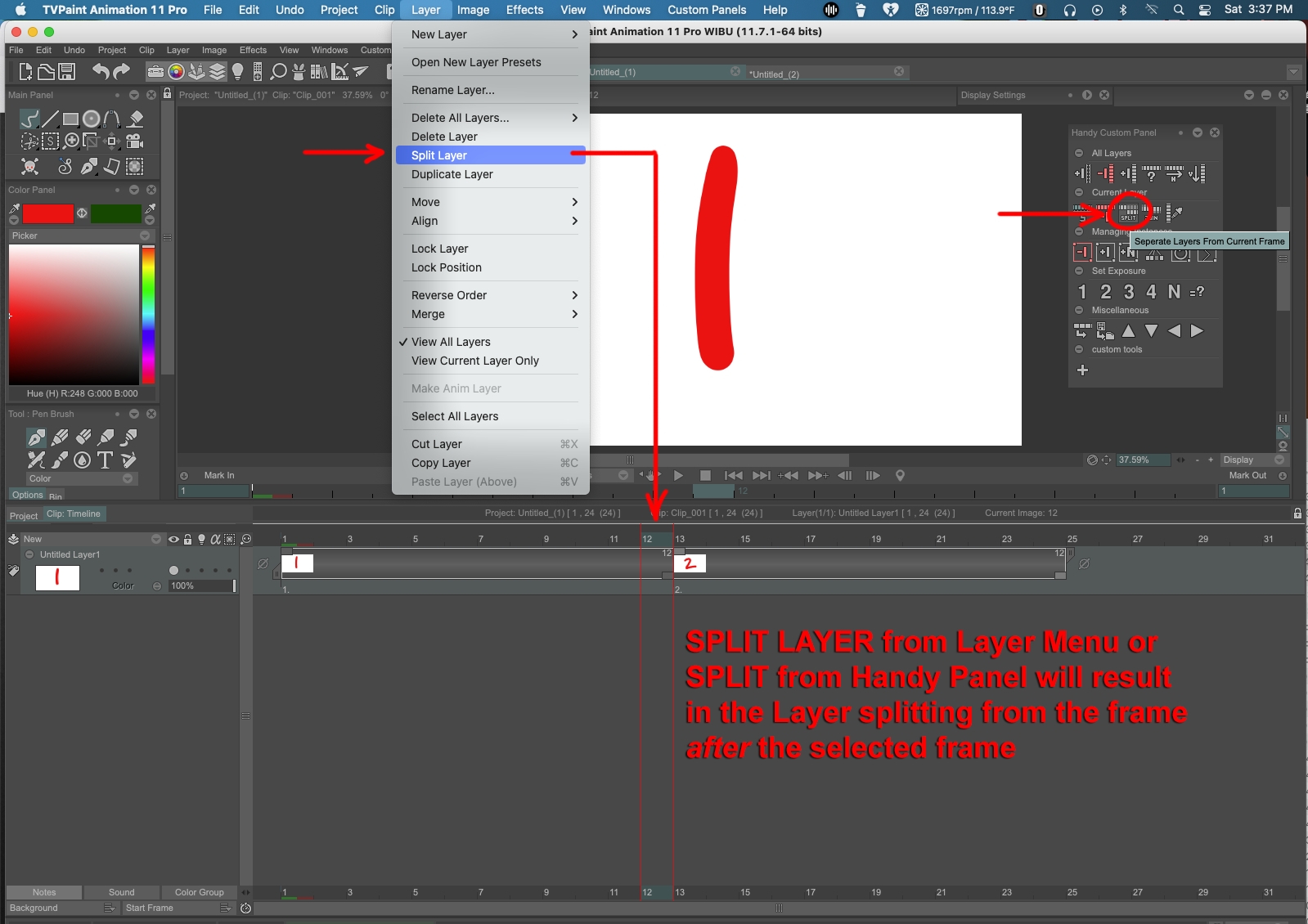Click the rainbow hue slider strip

[x=148, y=315]
